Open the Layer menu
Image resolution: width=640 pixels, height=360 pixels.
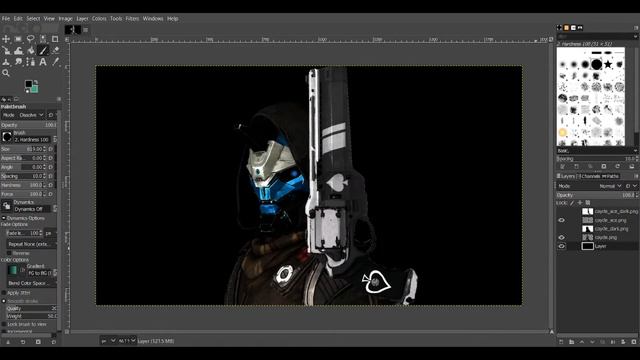82,19
